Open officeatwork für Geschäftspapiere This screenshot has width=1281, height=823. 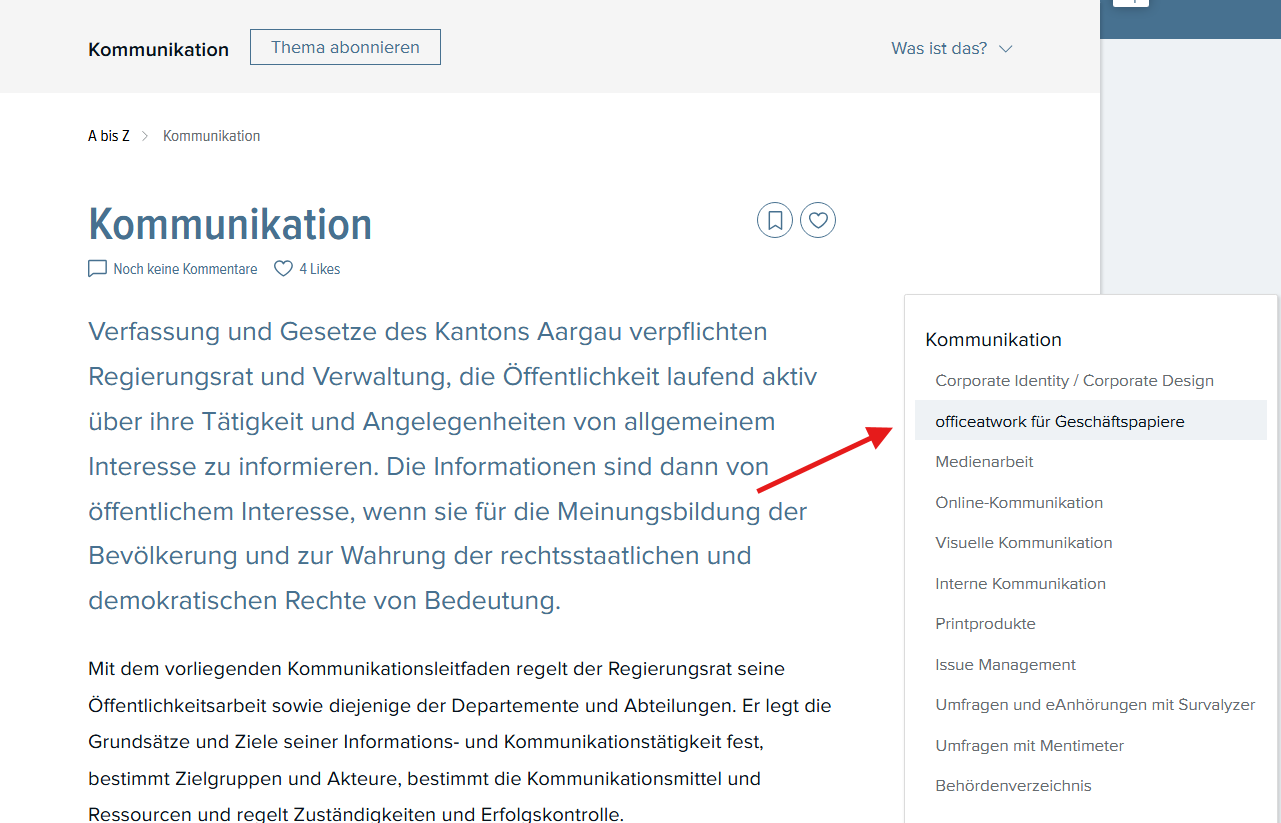point(1091,421)
